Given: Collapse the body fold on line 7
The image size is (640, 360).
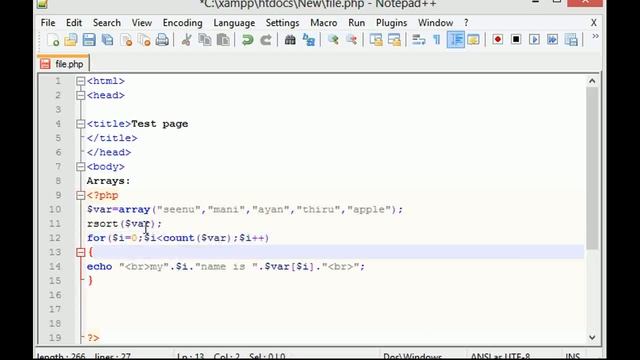Looking at the screenshot, I should [80, 167].
